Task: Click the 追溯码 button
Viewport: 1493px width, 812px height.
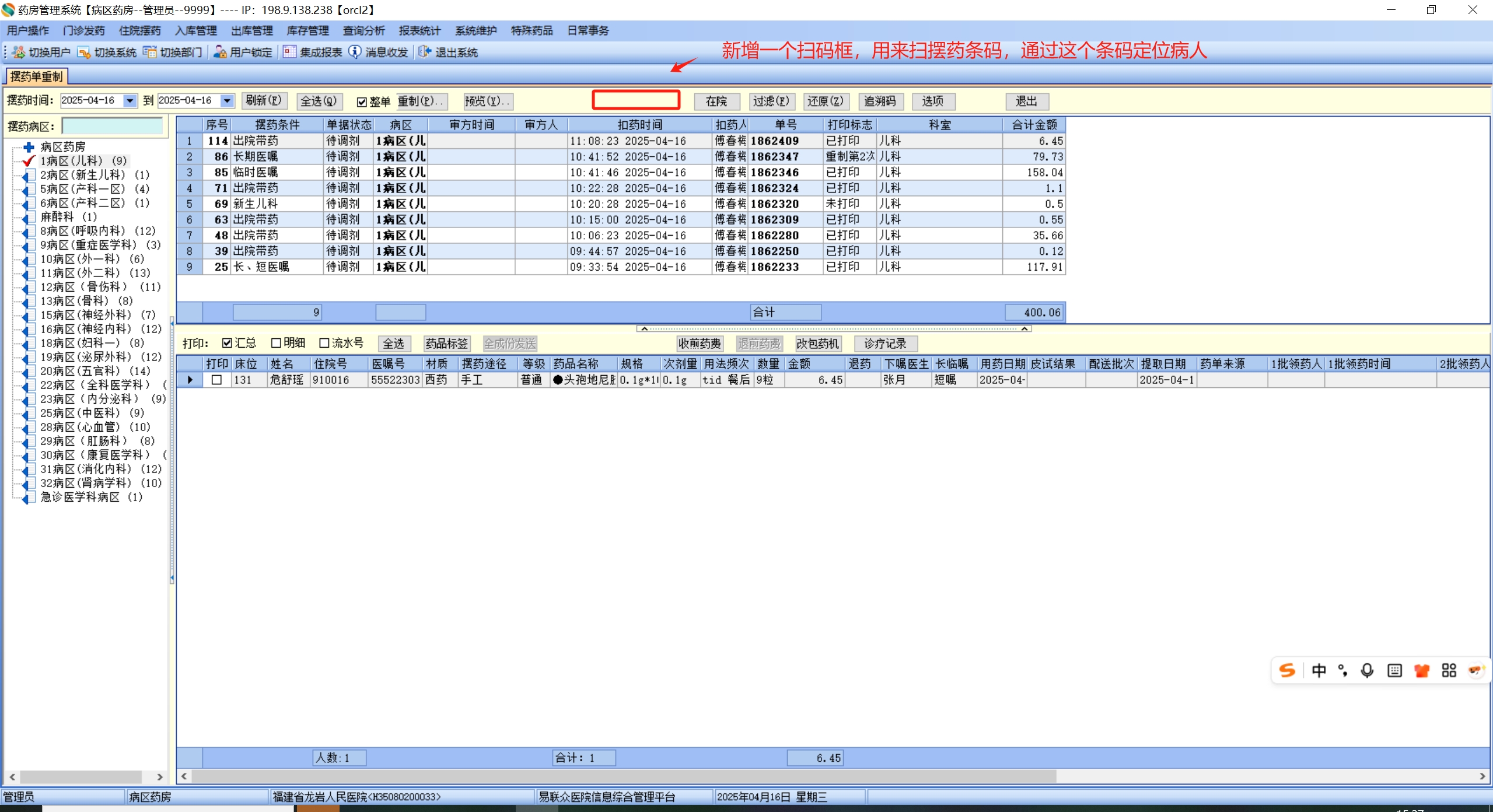Action: point(880,101)
